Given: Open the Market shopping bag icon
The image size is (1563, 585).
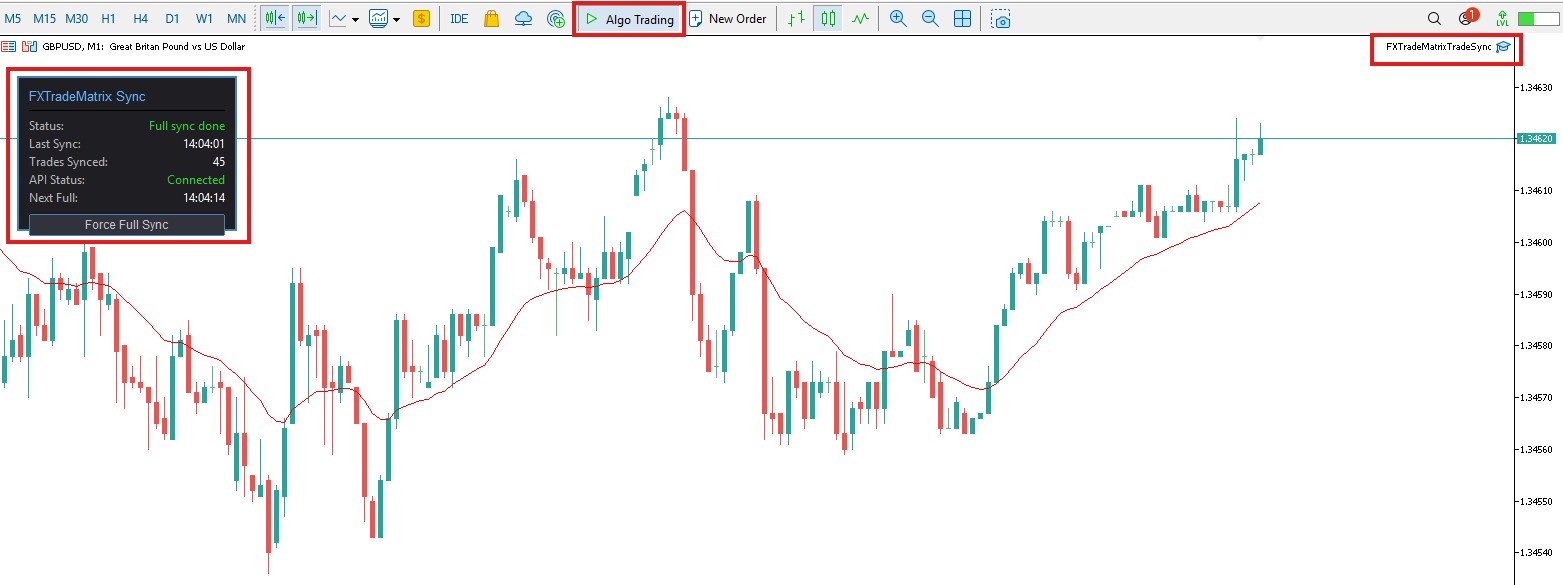Looking at the screenshot, I should (x=490, y=19).
